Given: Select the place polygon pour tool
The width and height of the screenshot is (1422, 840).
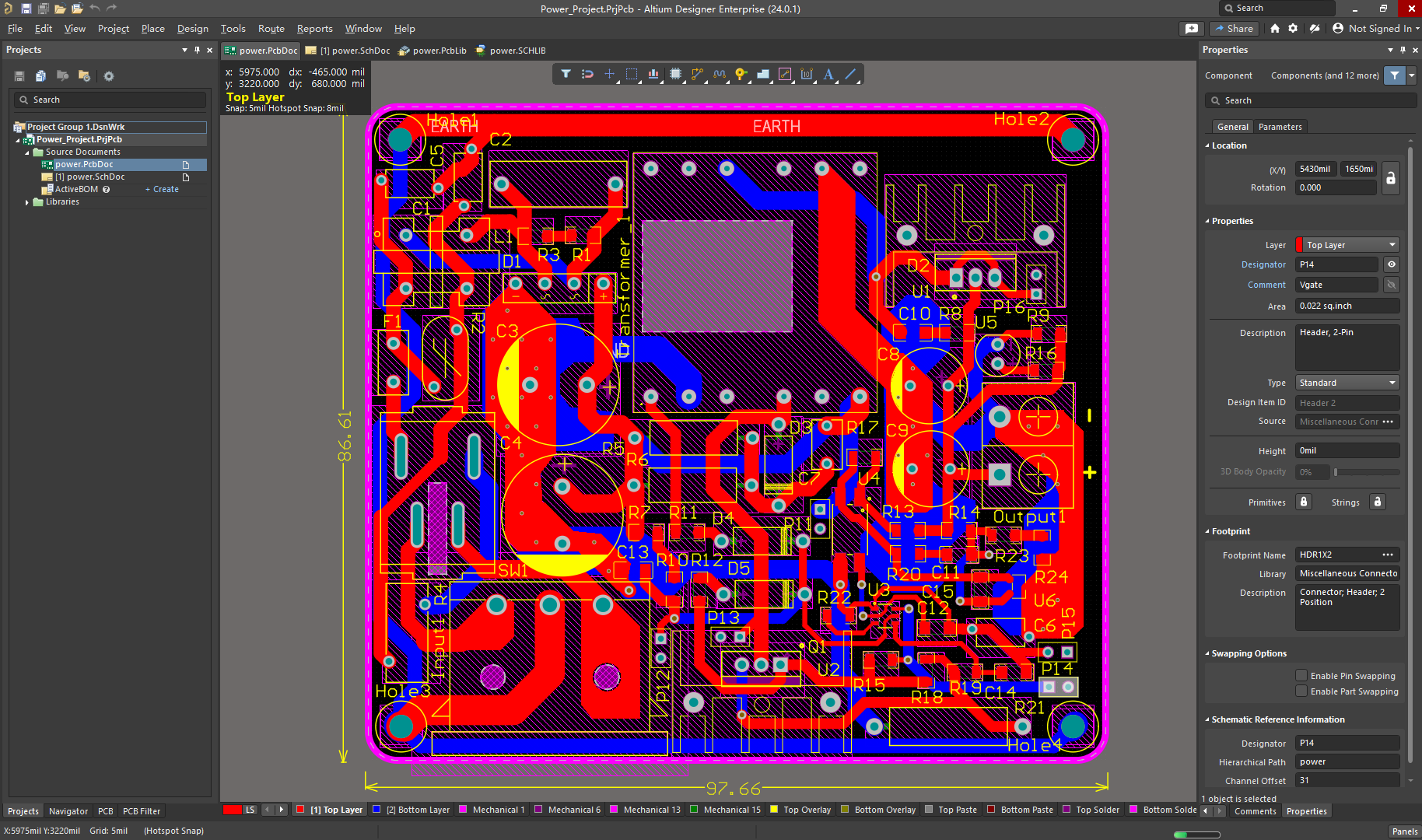Looking at the screenshot, I should point(763,75).
